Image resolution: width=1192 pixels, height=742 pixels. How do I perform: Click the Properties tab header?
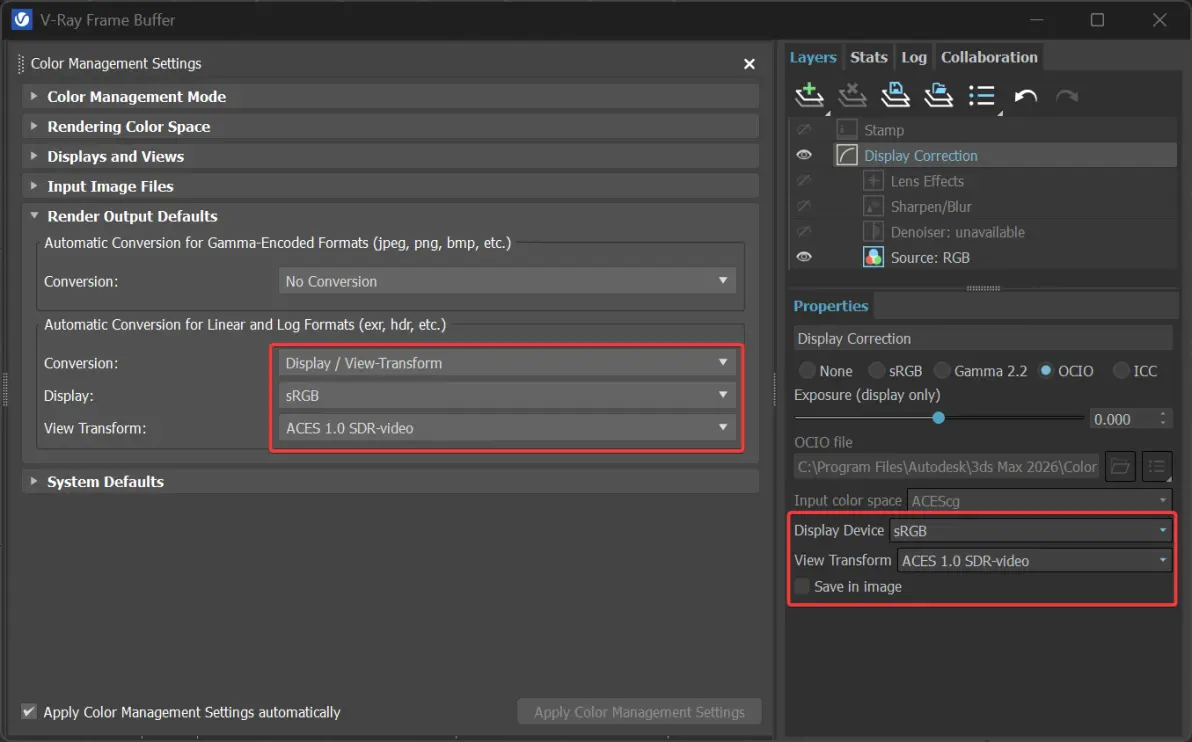pos(831,306)
